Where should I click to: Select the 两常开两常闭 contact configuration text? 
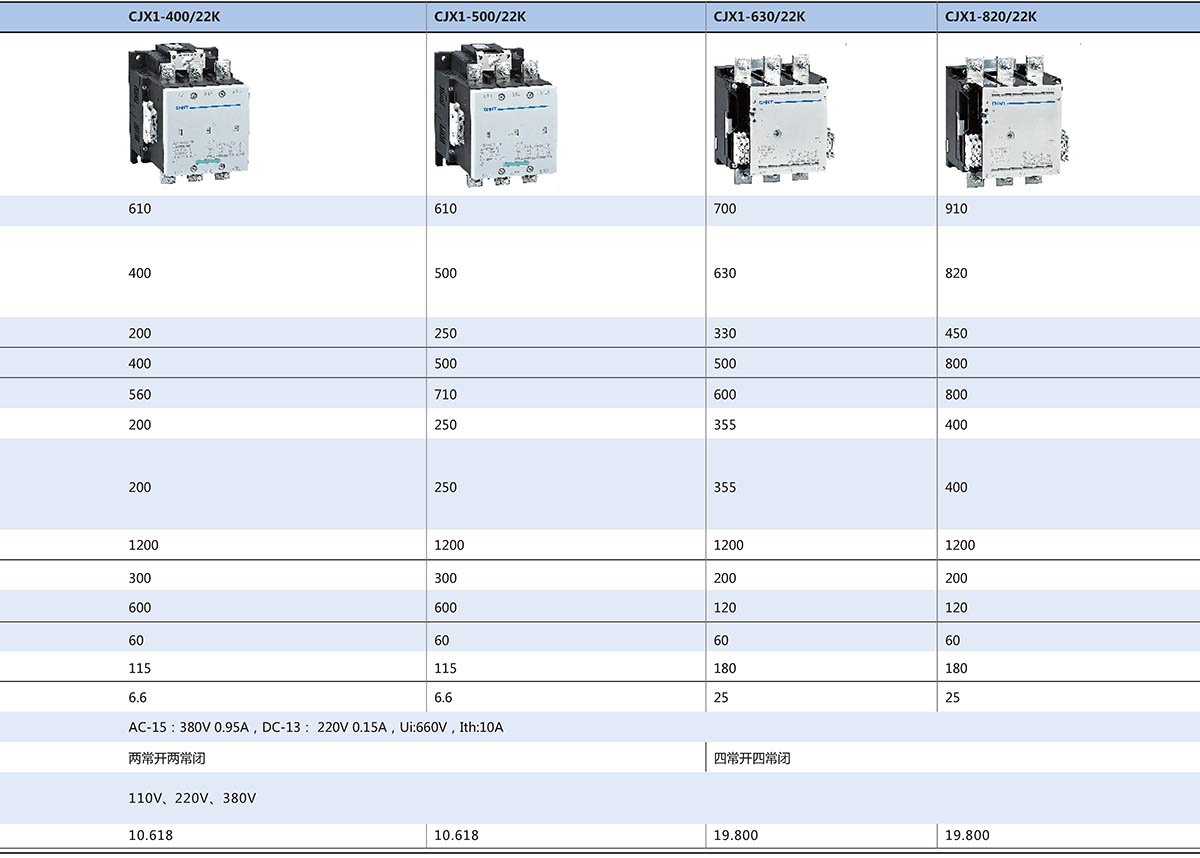tap(167, 758)
